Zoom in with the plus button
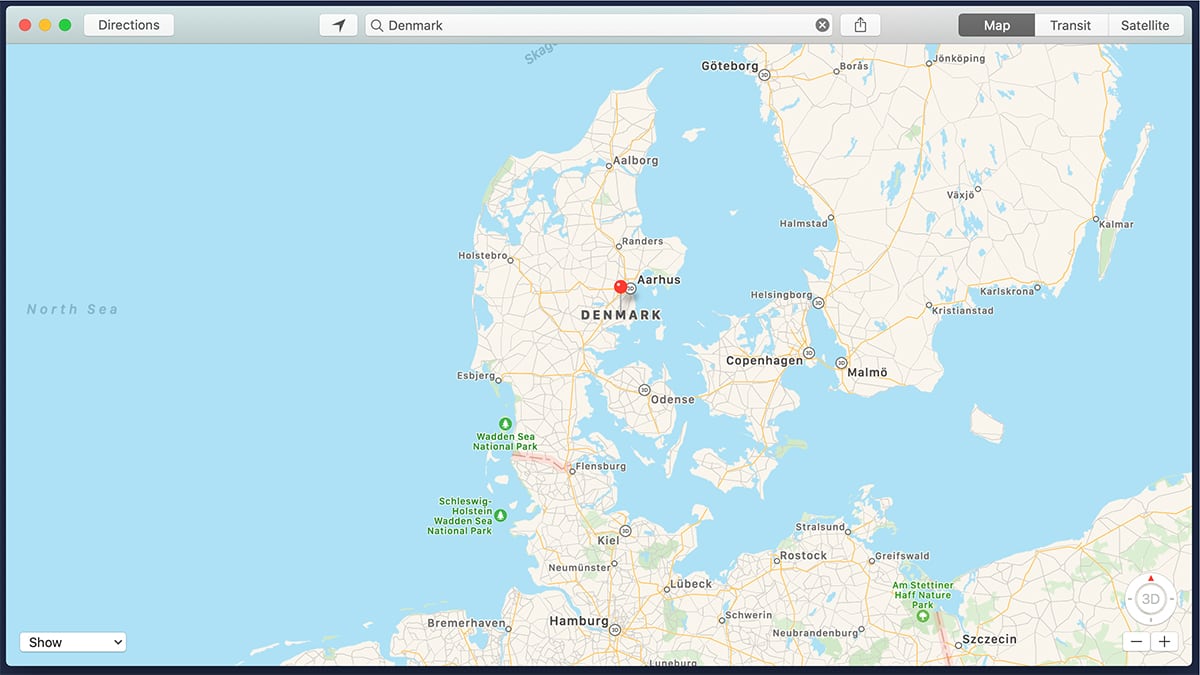The width and height of the screenshot is (1200, 675). pos(1163,642)
